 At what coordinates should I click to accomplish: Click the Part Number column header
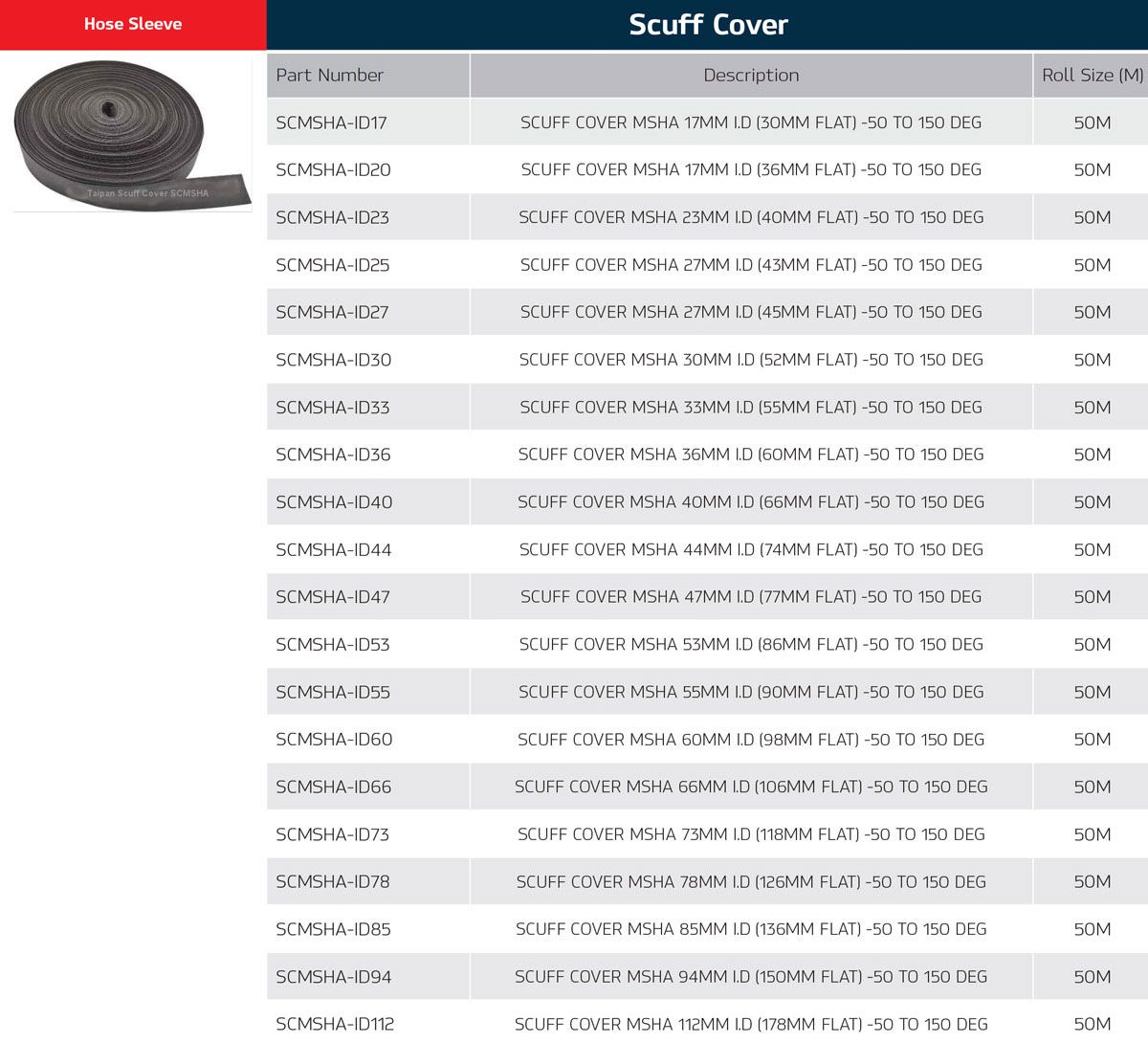coord(329,75)
